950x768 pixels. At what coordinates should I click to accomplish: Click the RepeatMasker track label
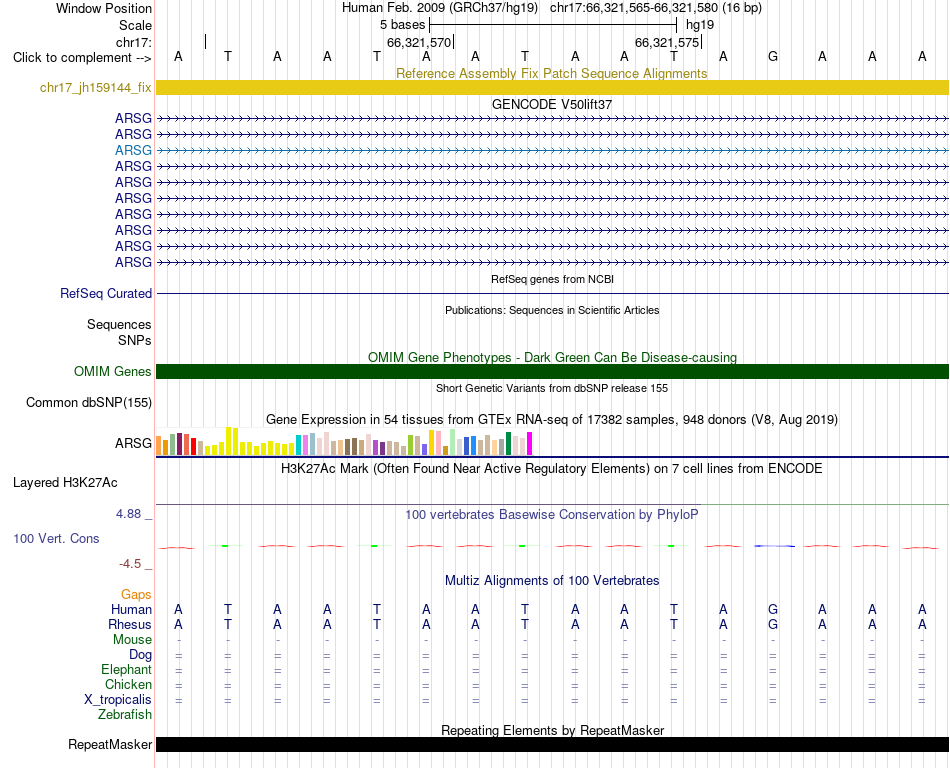coord(110,744)
